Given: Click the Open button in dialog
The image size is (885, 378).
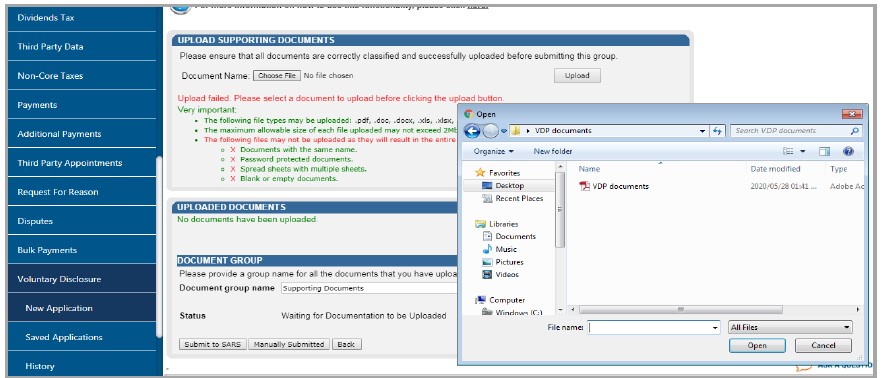Looking at the screenshot, I should click(x=757, y=346).
